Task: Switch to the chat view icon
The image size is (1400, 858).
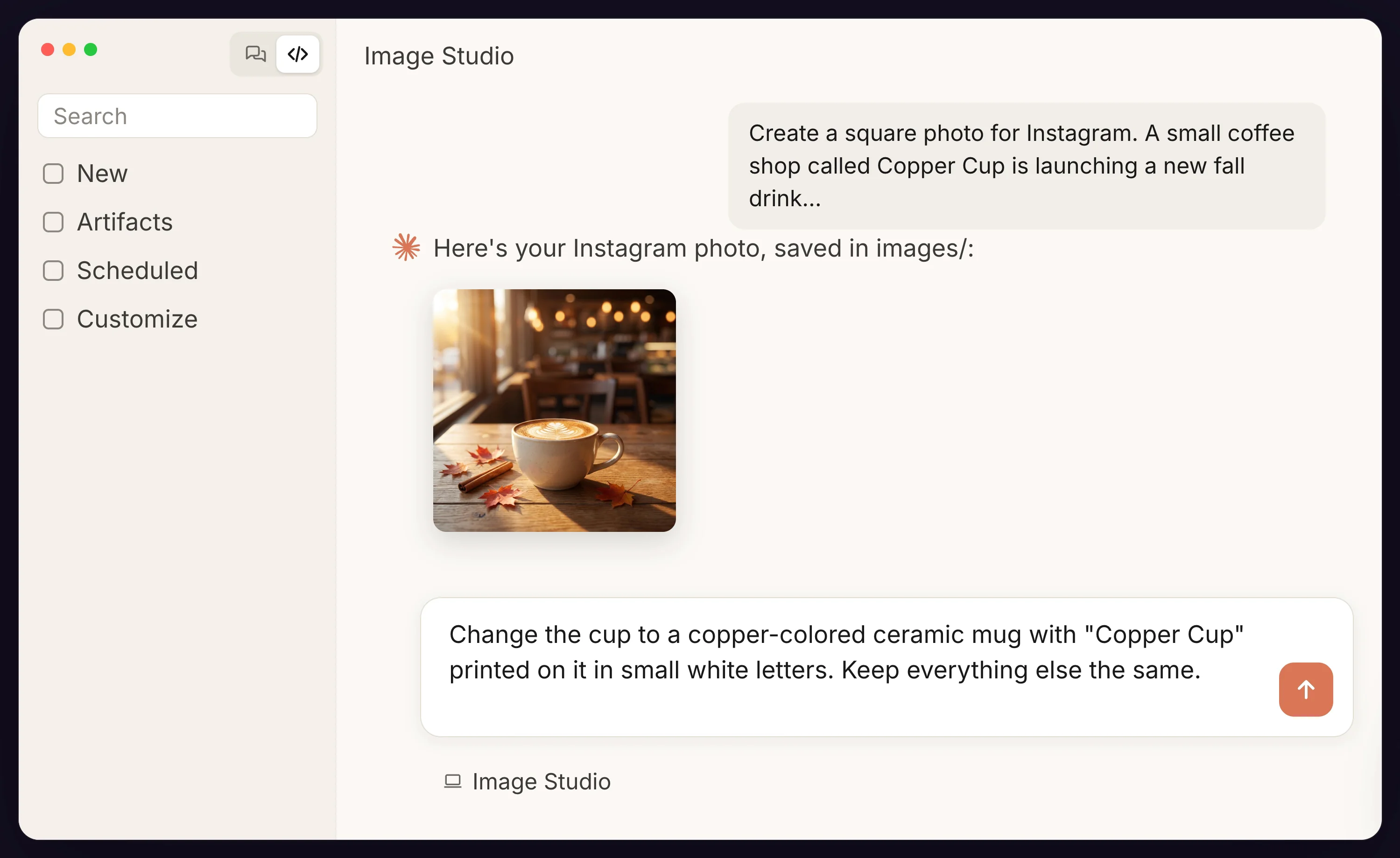Action: (255, 54)
